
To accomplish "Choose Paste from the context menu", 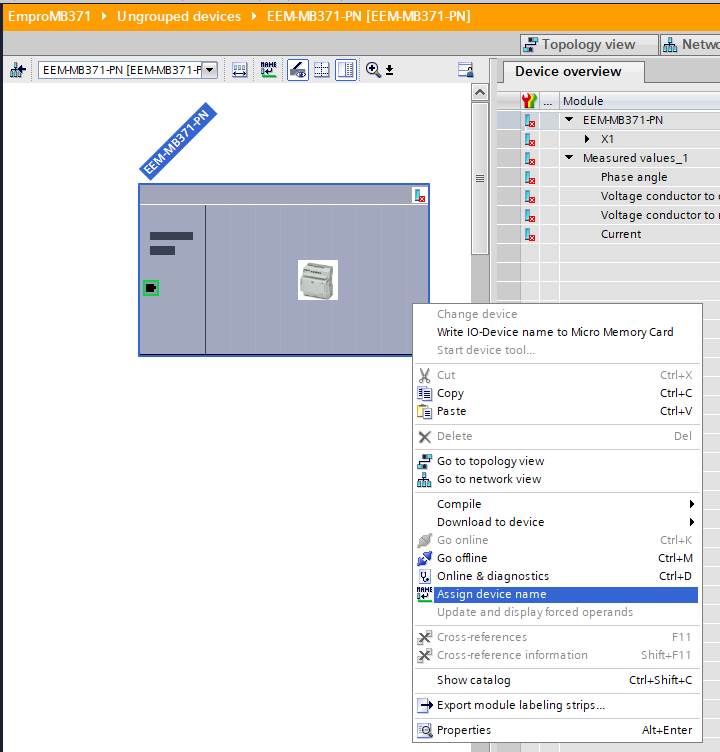I will pyautogui.click(x=557, y=411).
